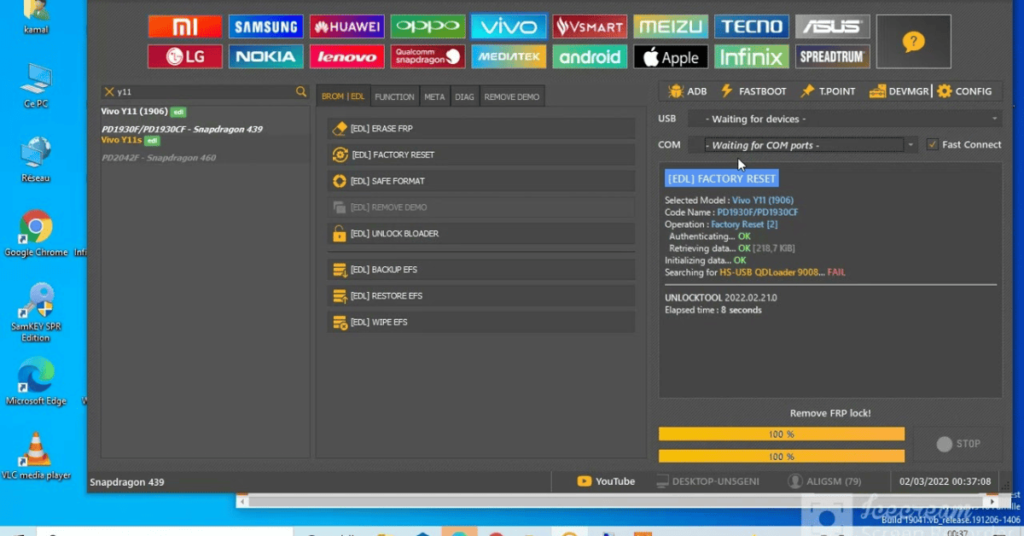Switch to the FUNCTION tab

click(x=394, y=97)
